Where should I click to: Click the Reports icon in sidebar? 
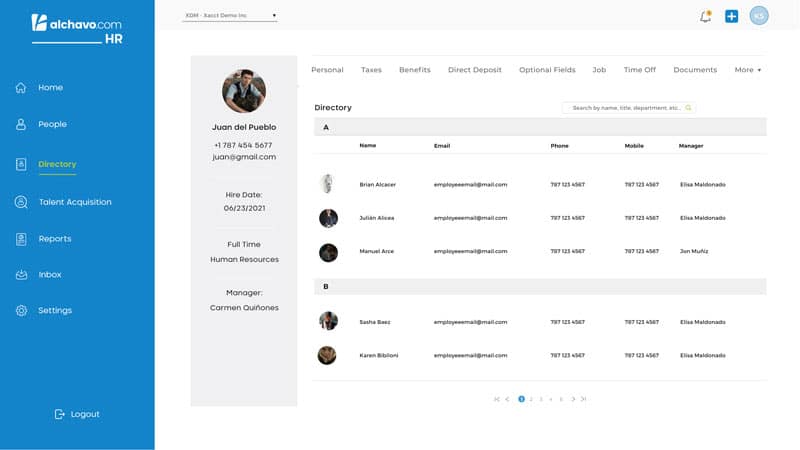click(x=21, y=239)
